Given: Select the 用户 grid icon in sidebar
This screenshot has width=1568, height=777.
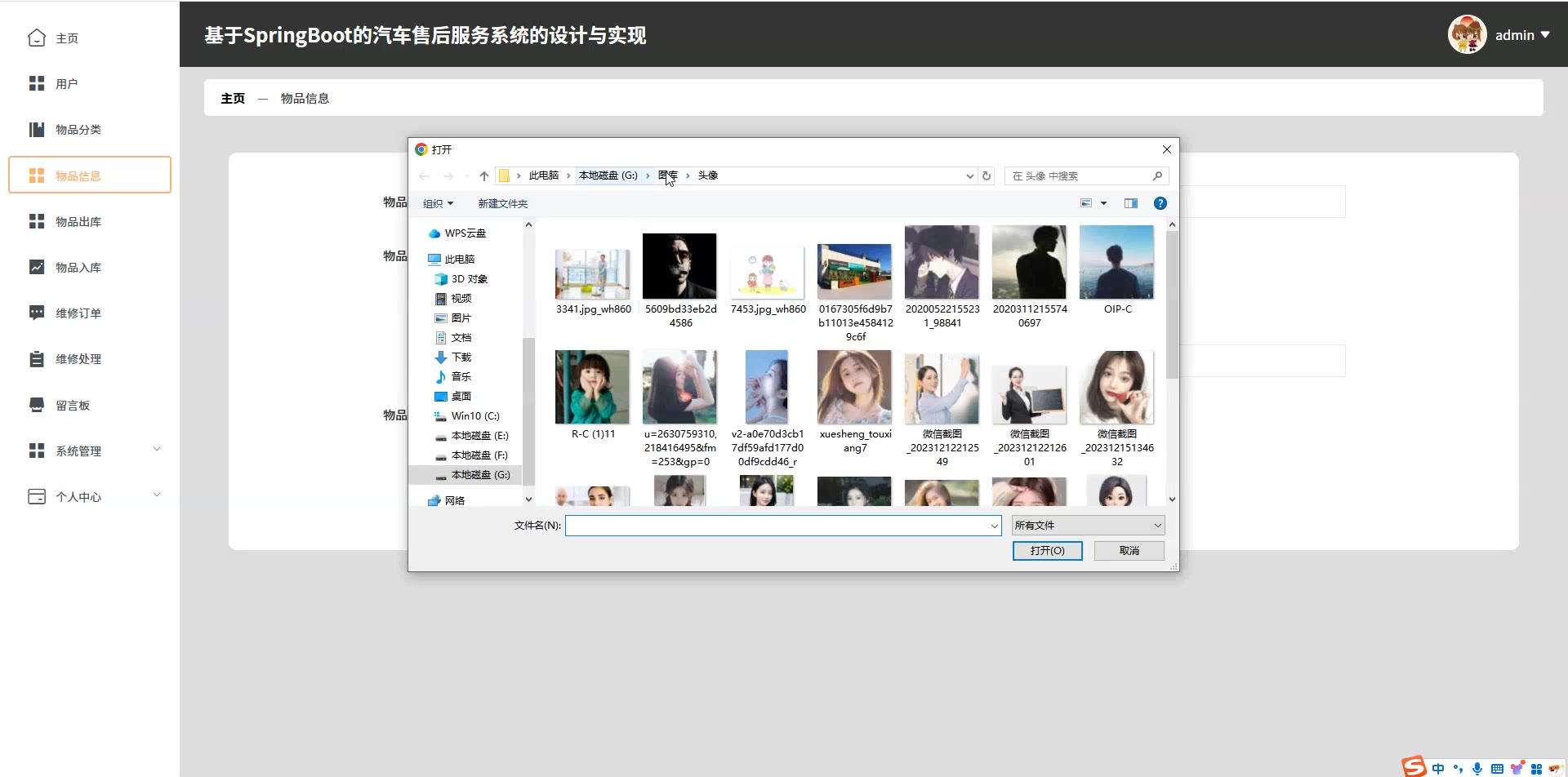Looking at the screenshot, I should tap(37, 83).
